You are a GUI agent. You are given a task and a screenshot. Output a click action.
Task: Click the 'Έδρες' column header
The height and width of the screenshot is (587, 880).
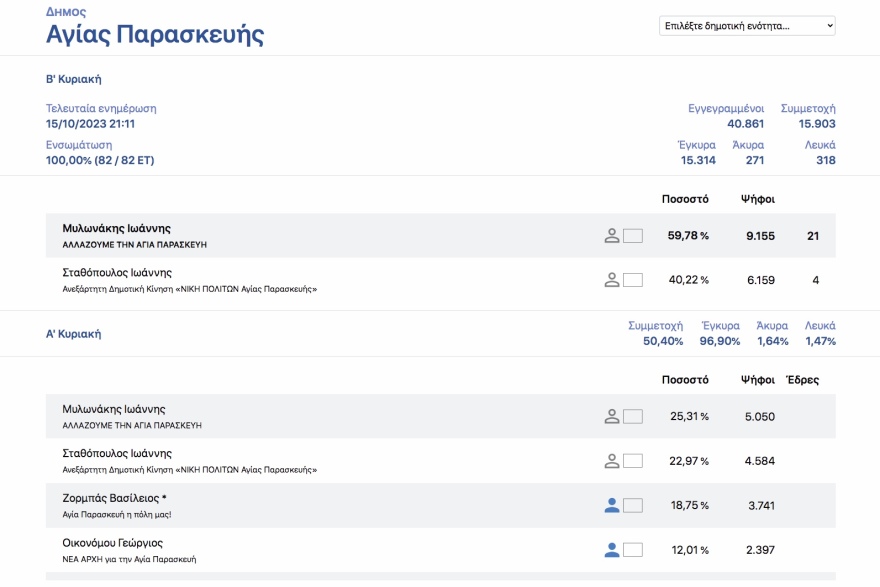pyautogui.click(x=802, y=380)
